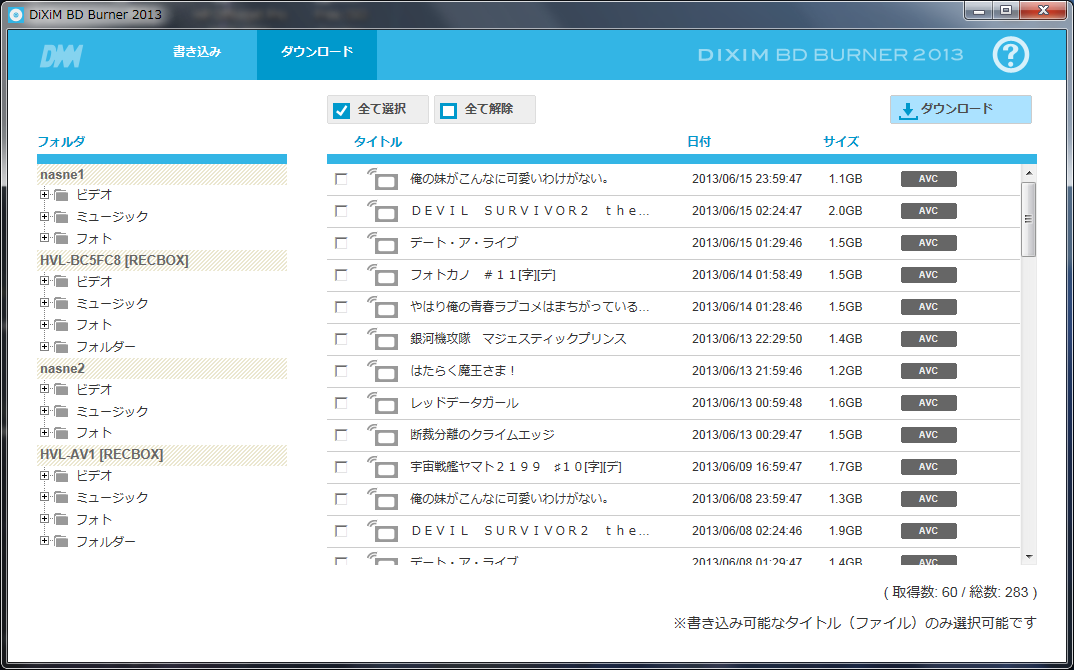Sort by the タイトル column header
Screen dimensions: 1074x670
tap(377, 142)
